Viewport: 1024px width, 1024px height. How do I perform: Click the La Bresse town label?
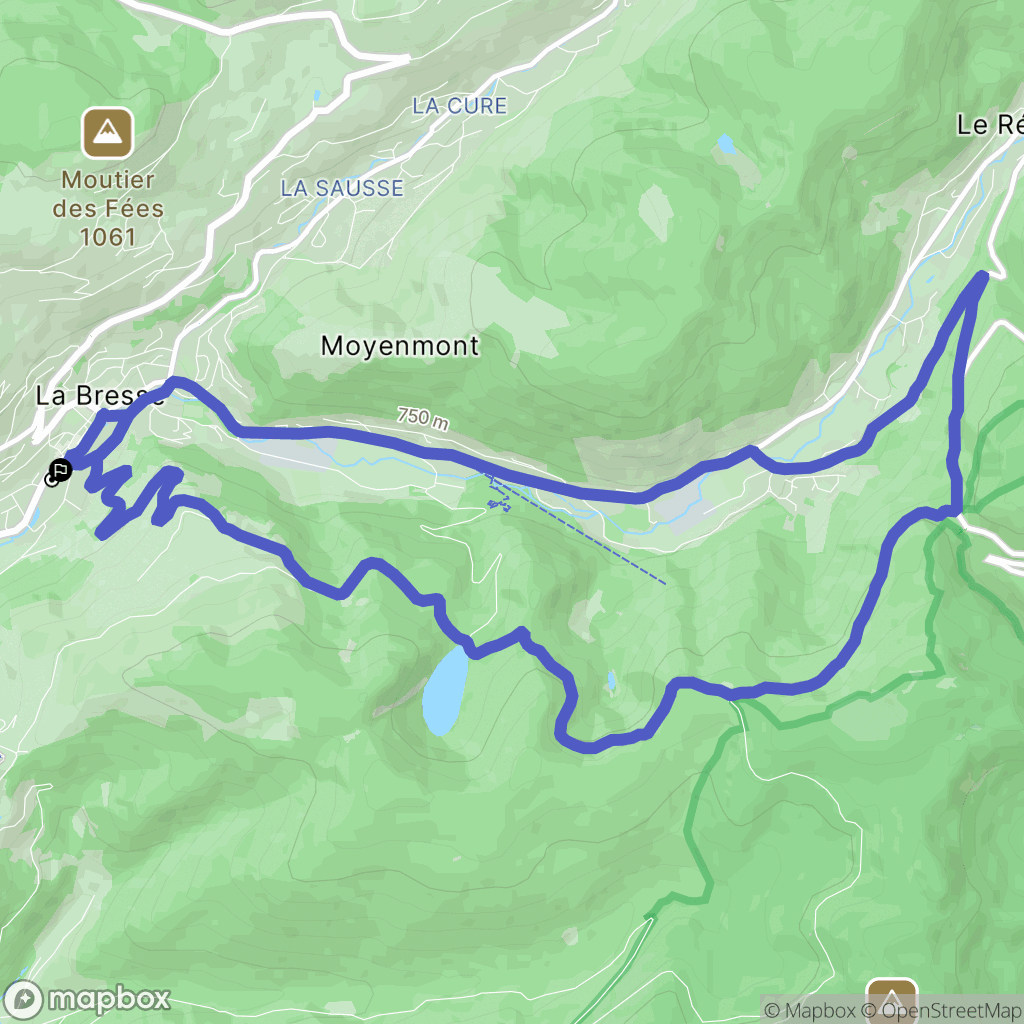pos(99,396)
